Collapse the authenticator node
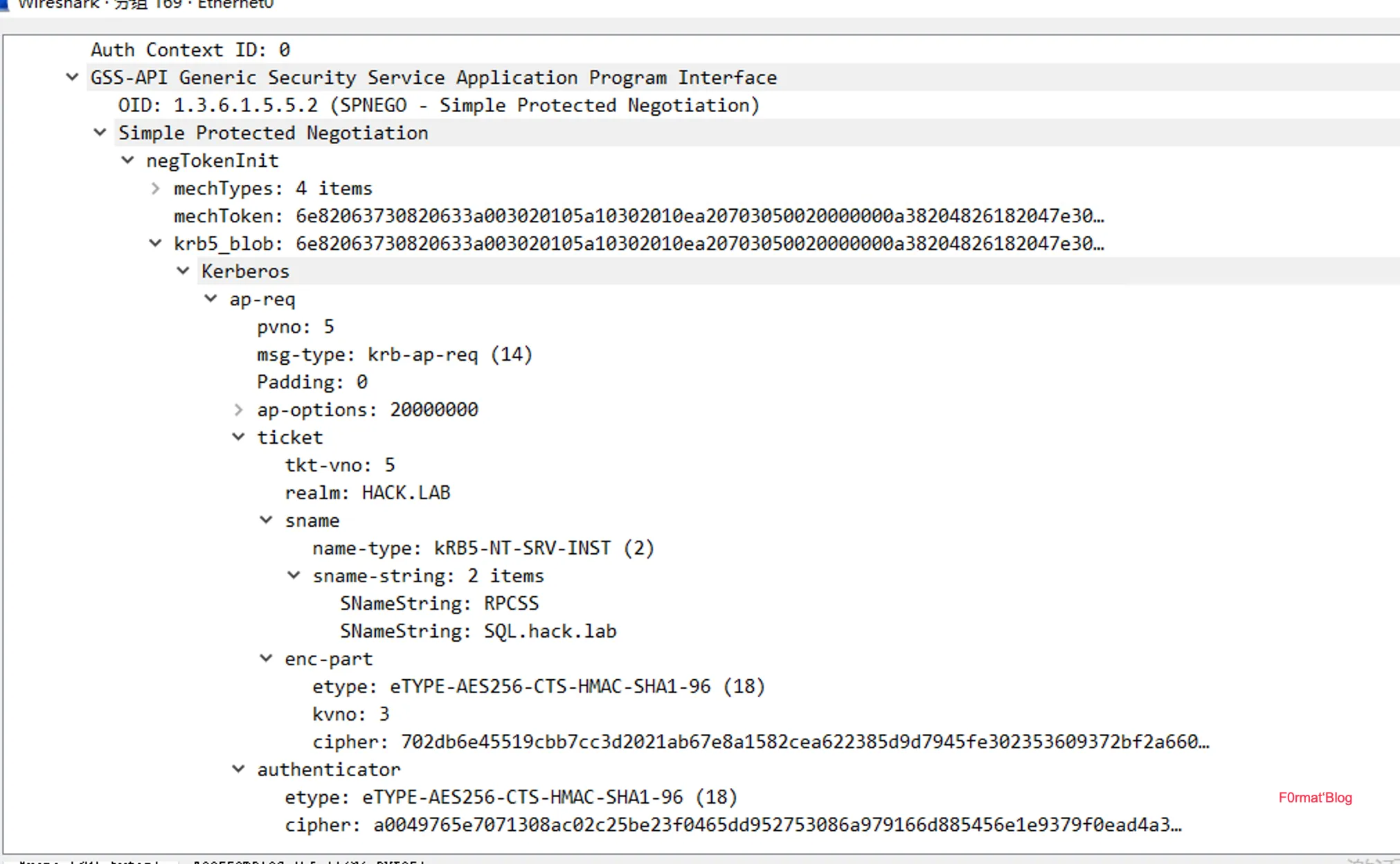Viewport: 1400px width, 864px height. (238, 769)
